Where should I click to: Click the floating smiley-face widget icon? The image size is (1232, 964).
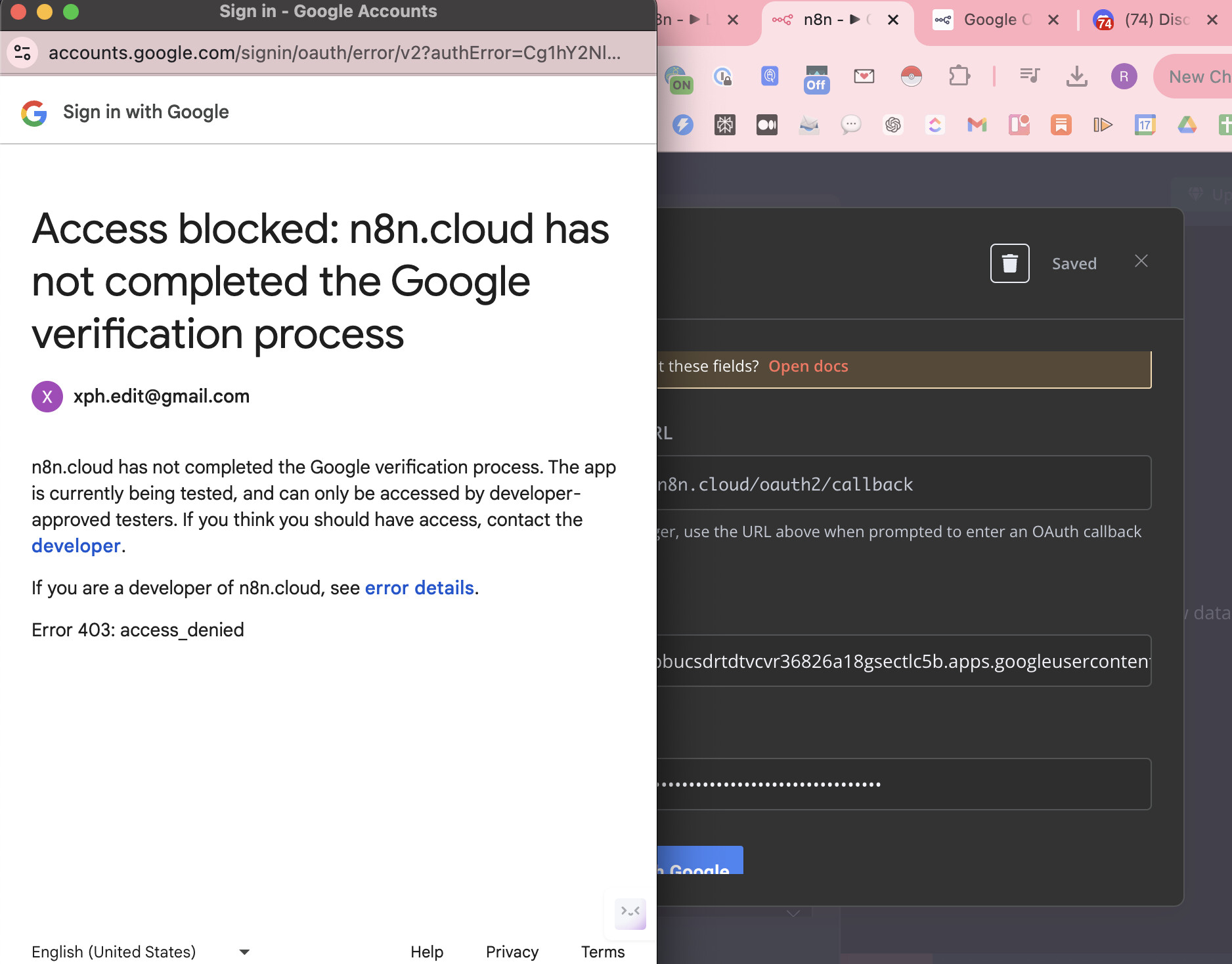point(630,913)
